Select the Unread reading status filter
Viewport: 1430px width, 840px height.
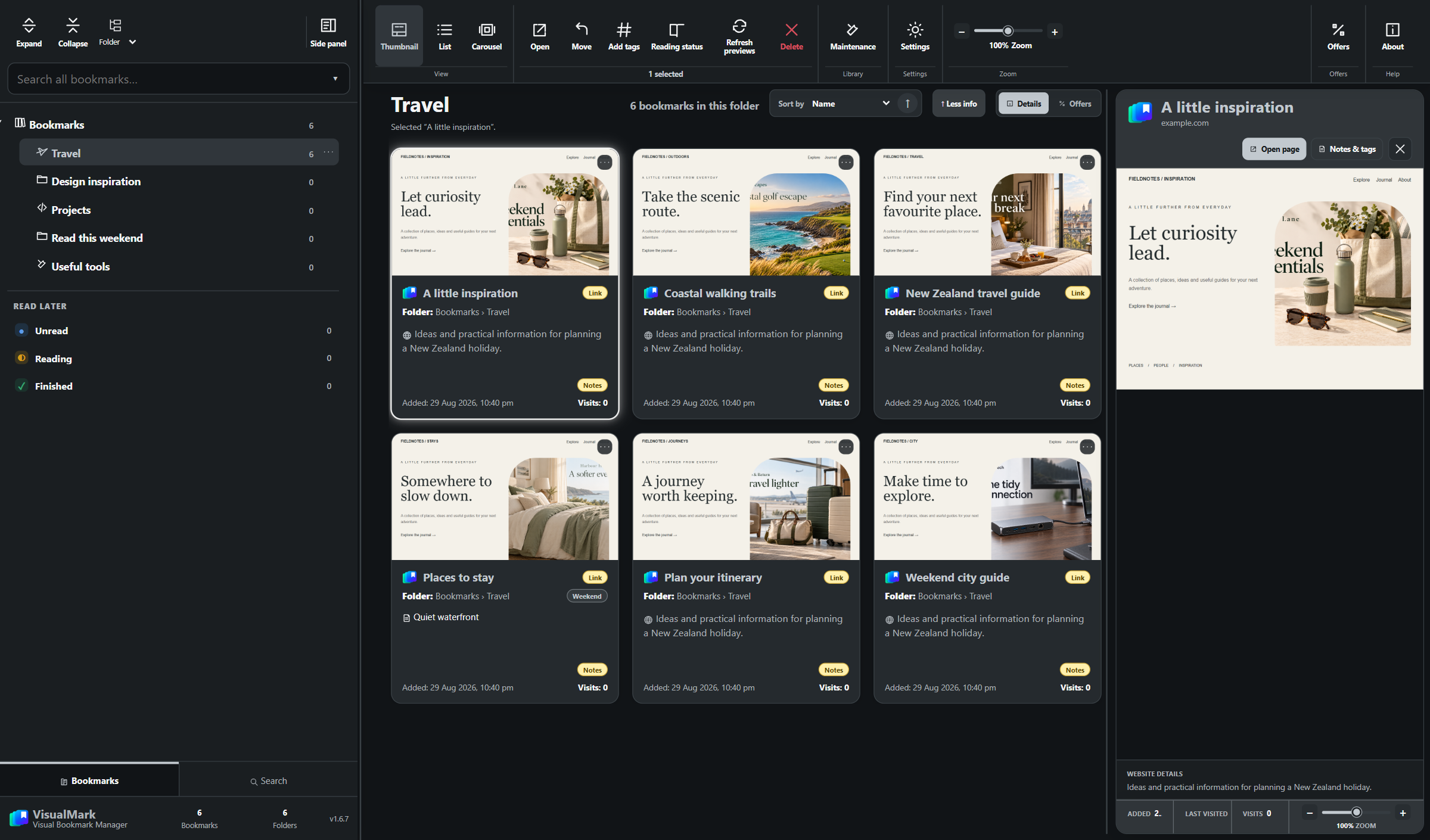[x=173, y=331]
